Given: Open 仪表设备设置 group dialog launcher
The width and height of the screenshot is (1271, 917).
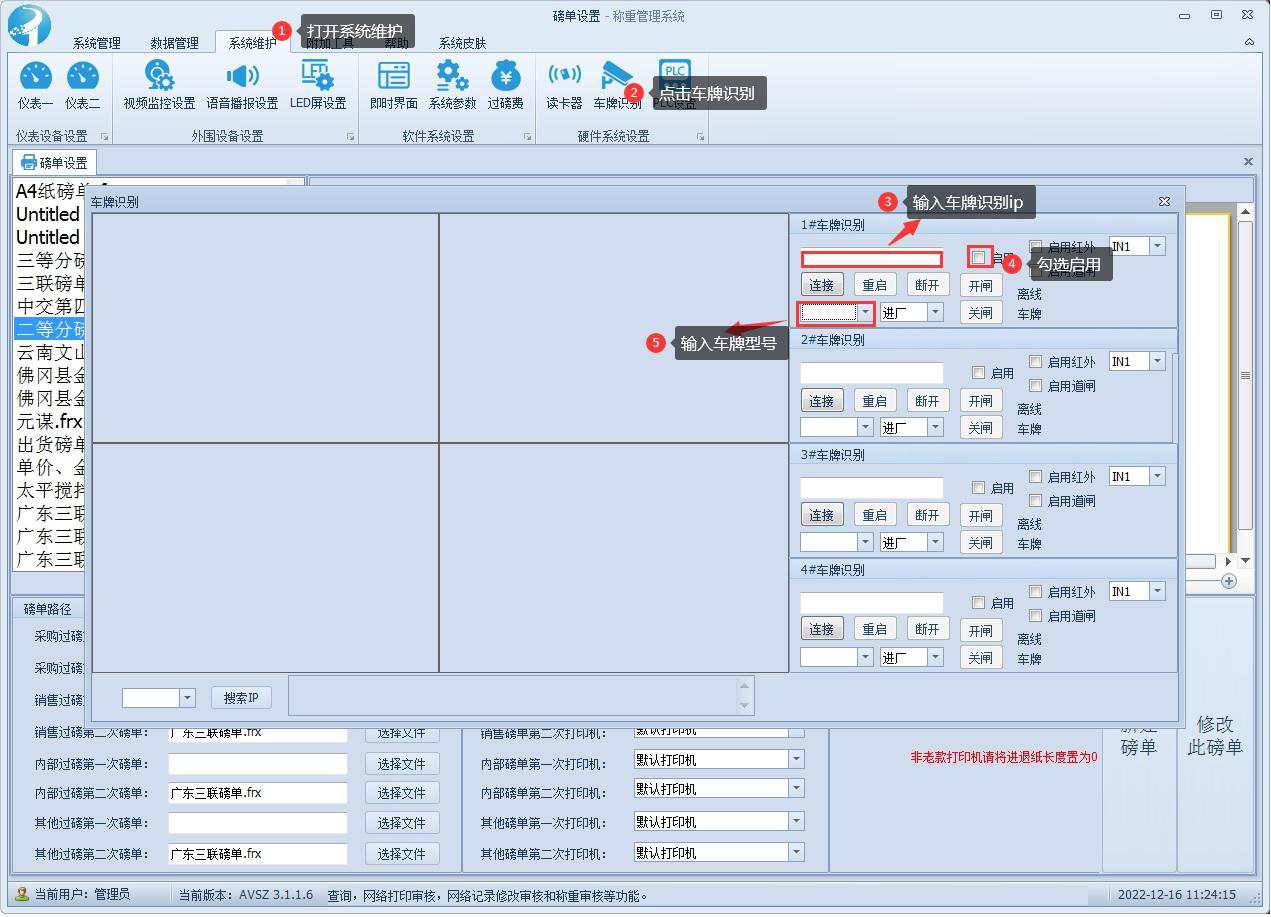Looking at the screenshot, I should 103,136.
